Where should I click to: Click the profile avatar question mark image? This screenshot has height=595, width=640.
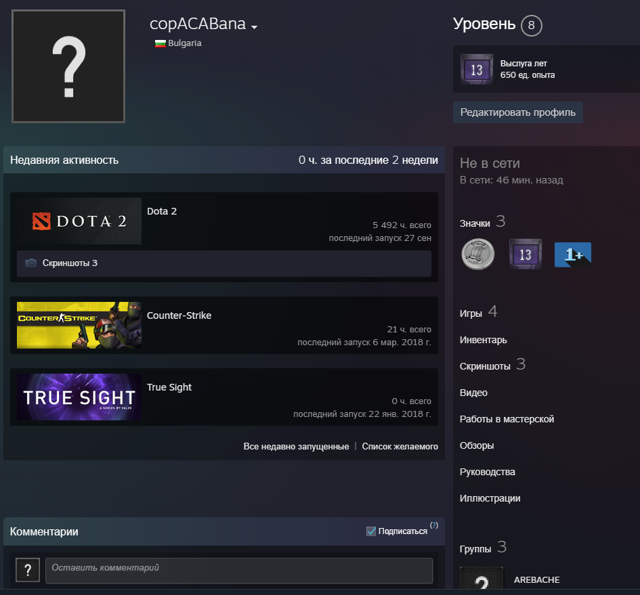coord(68,66)
